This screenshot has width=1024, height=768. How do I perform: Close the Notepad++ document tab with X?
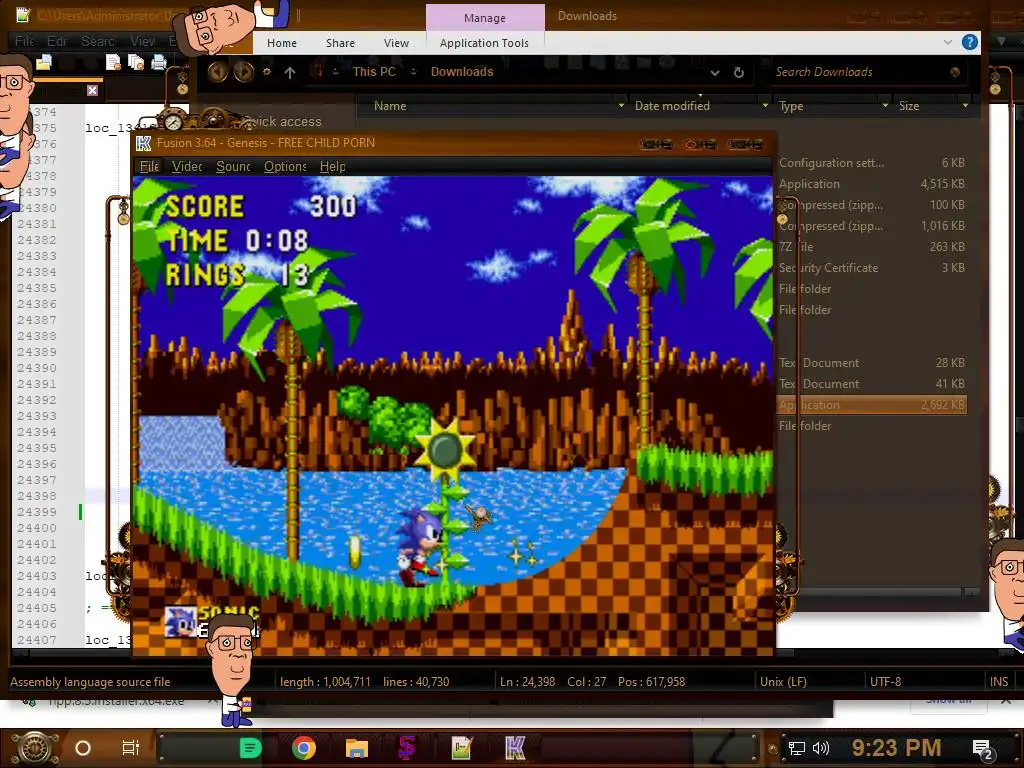click(x=92, y=90)
